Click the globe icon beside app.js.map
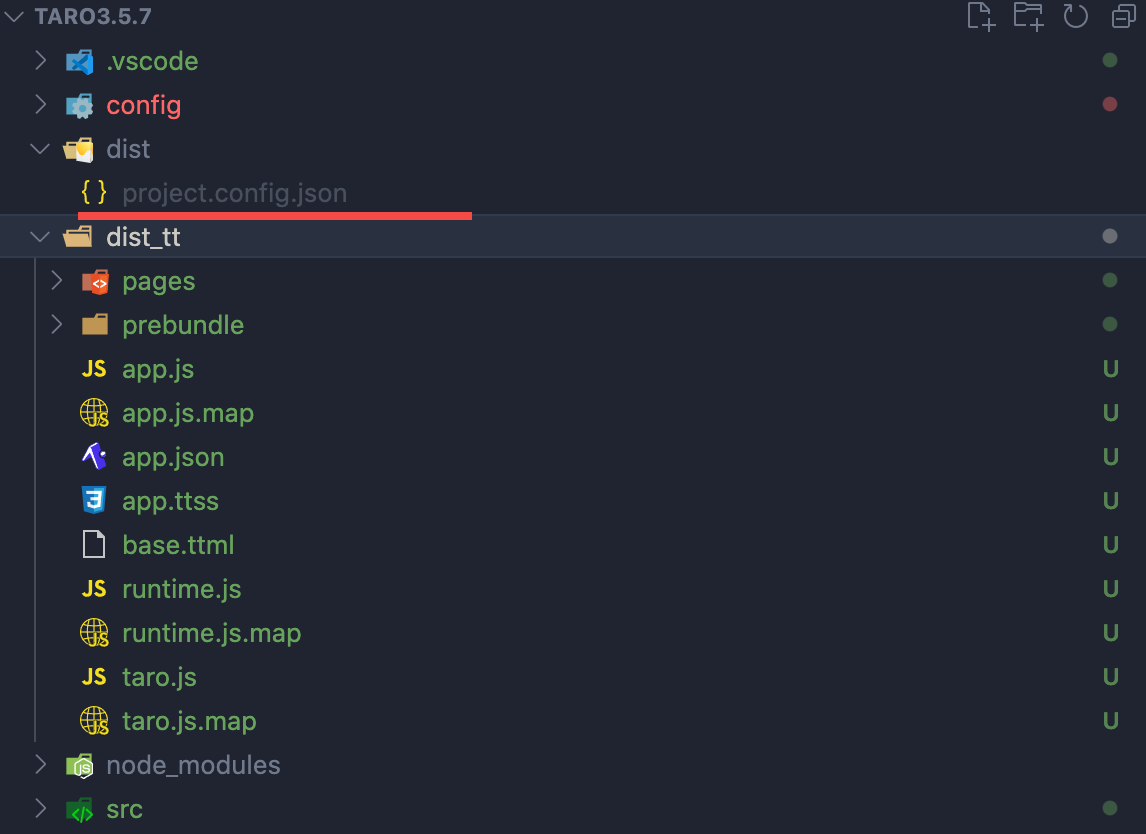This screenshot has width=1146, height=834. tap(94, 412)
